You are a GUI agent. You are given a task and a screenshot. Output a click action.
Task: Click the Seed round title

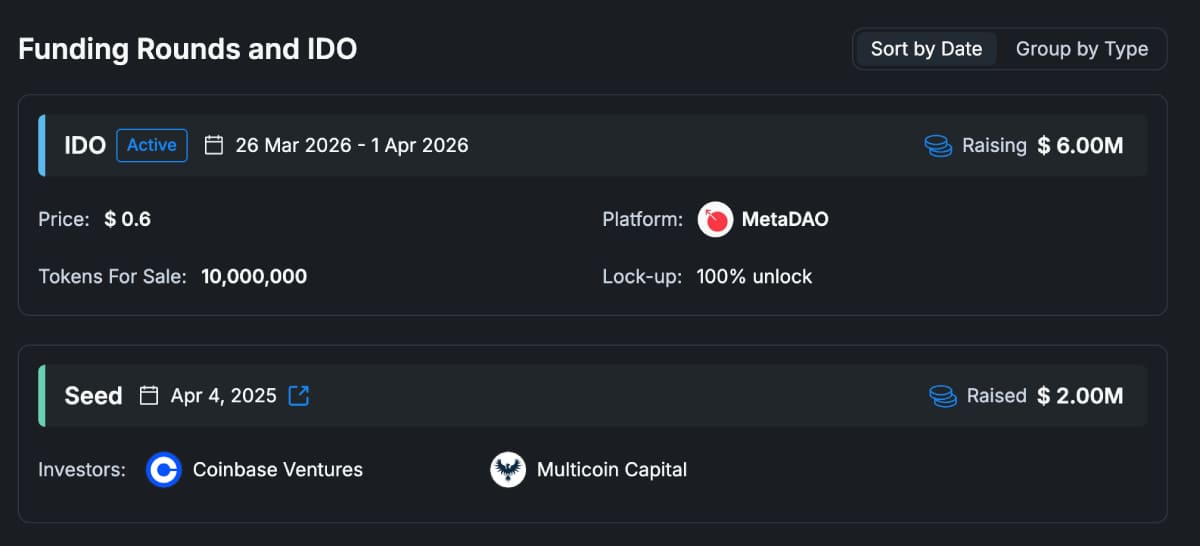tap(93, 396)
